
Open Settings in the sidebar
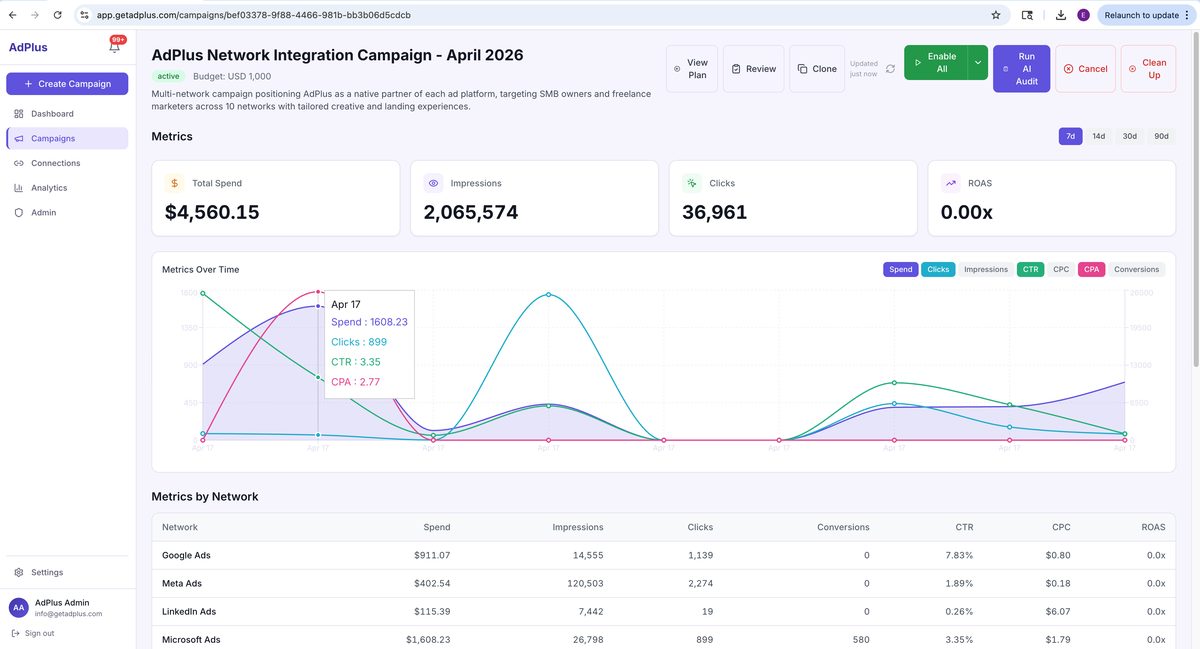click(x=67, y=572)
